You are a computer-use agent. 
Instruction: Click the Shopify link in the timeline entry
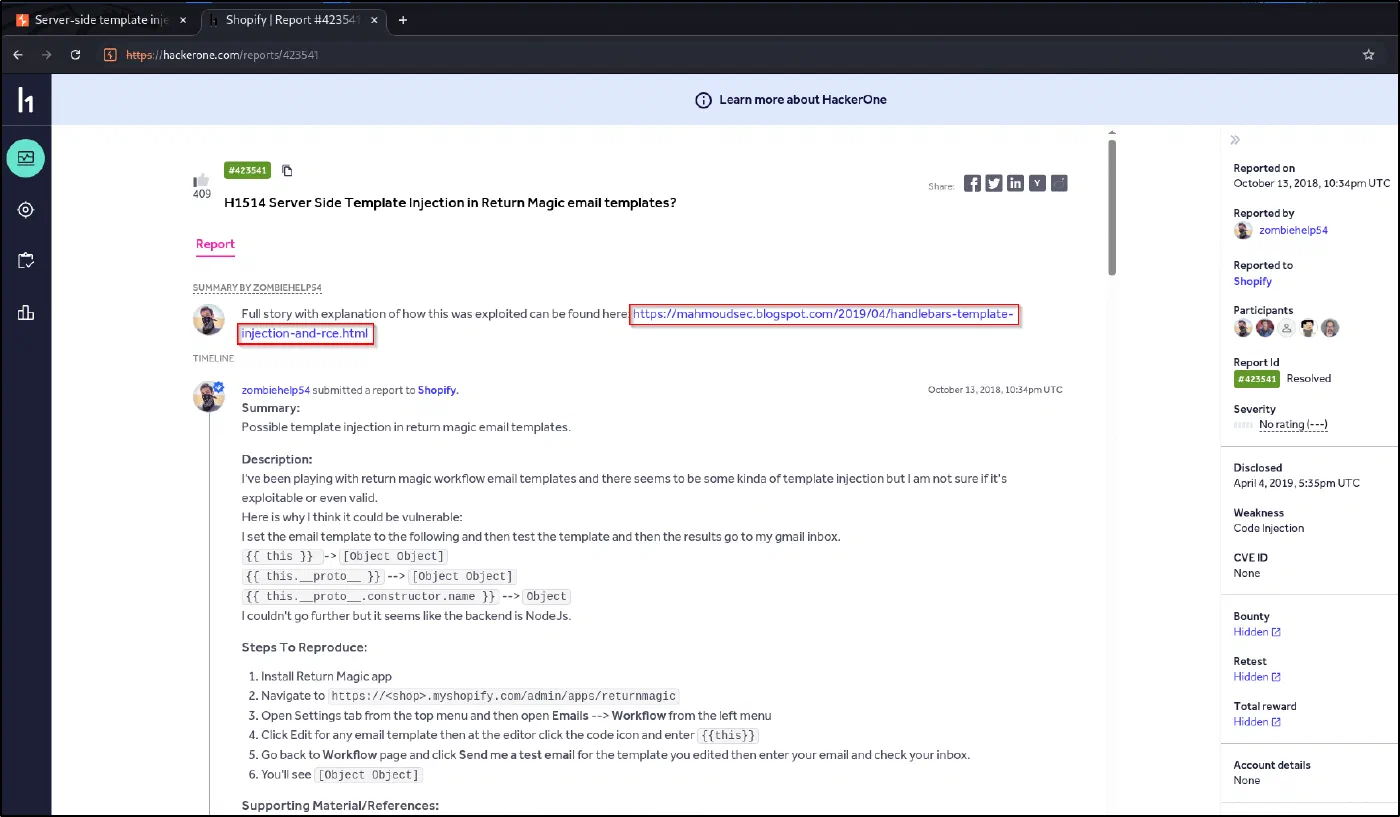click(437, 390)
